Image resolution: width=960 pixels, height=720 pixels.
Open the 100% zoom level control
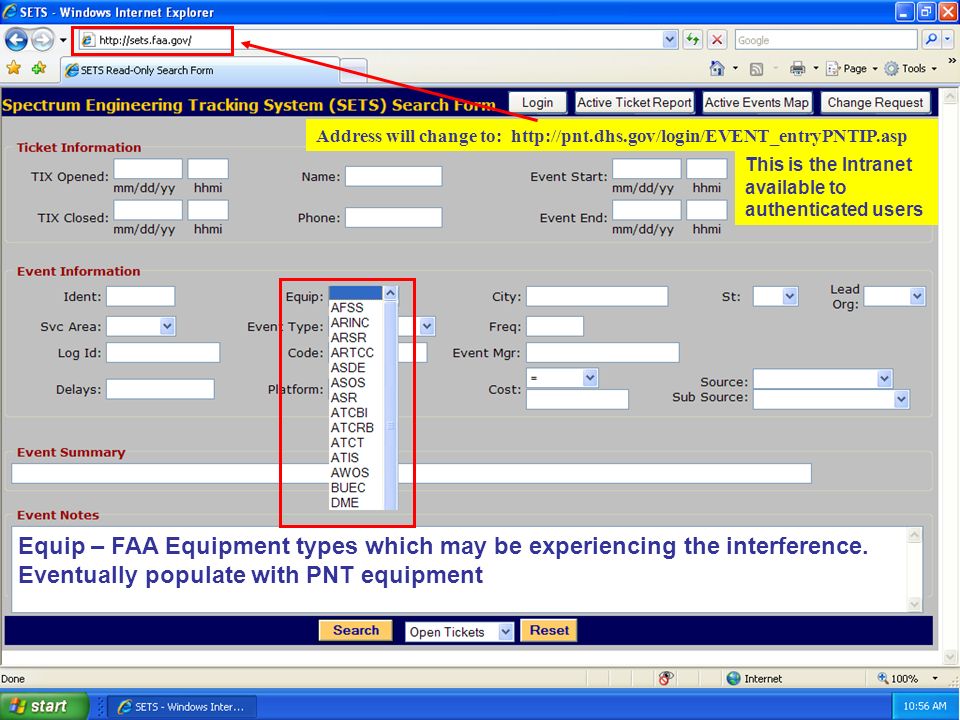pyautogui.click(x=907, y=678)
